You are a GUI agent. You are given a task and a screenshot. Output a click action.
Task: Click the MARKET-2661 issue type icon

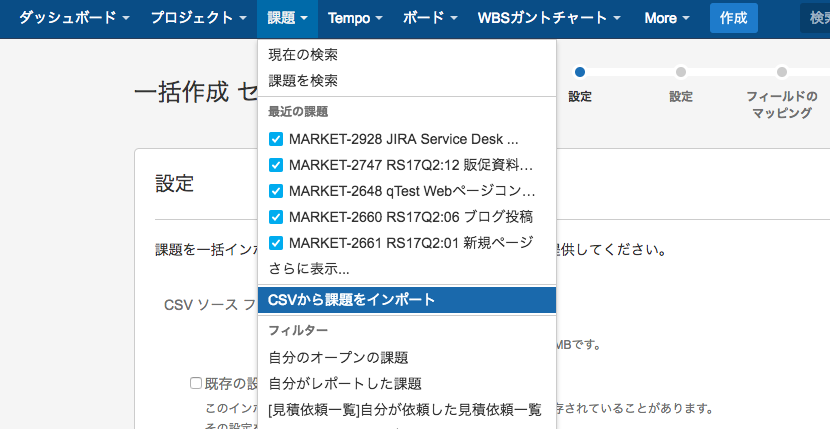click(x=276, y=243)
